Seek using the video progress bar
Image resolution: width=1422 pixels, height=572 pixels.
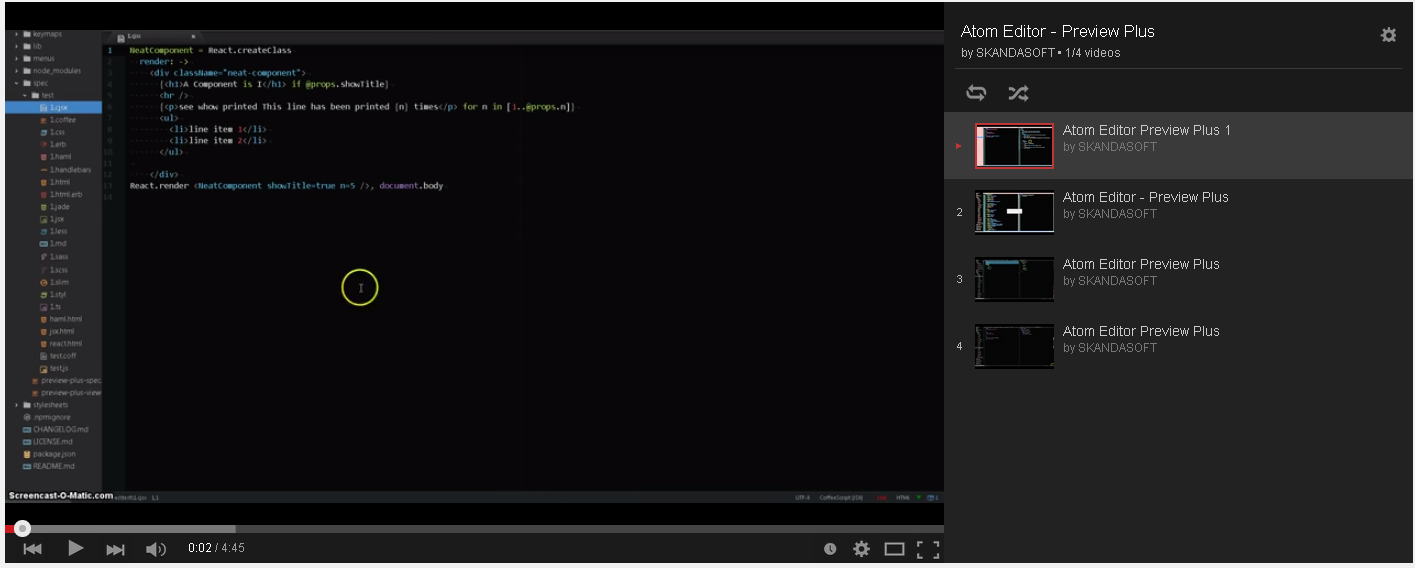(474, 529)
